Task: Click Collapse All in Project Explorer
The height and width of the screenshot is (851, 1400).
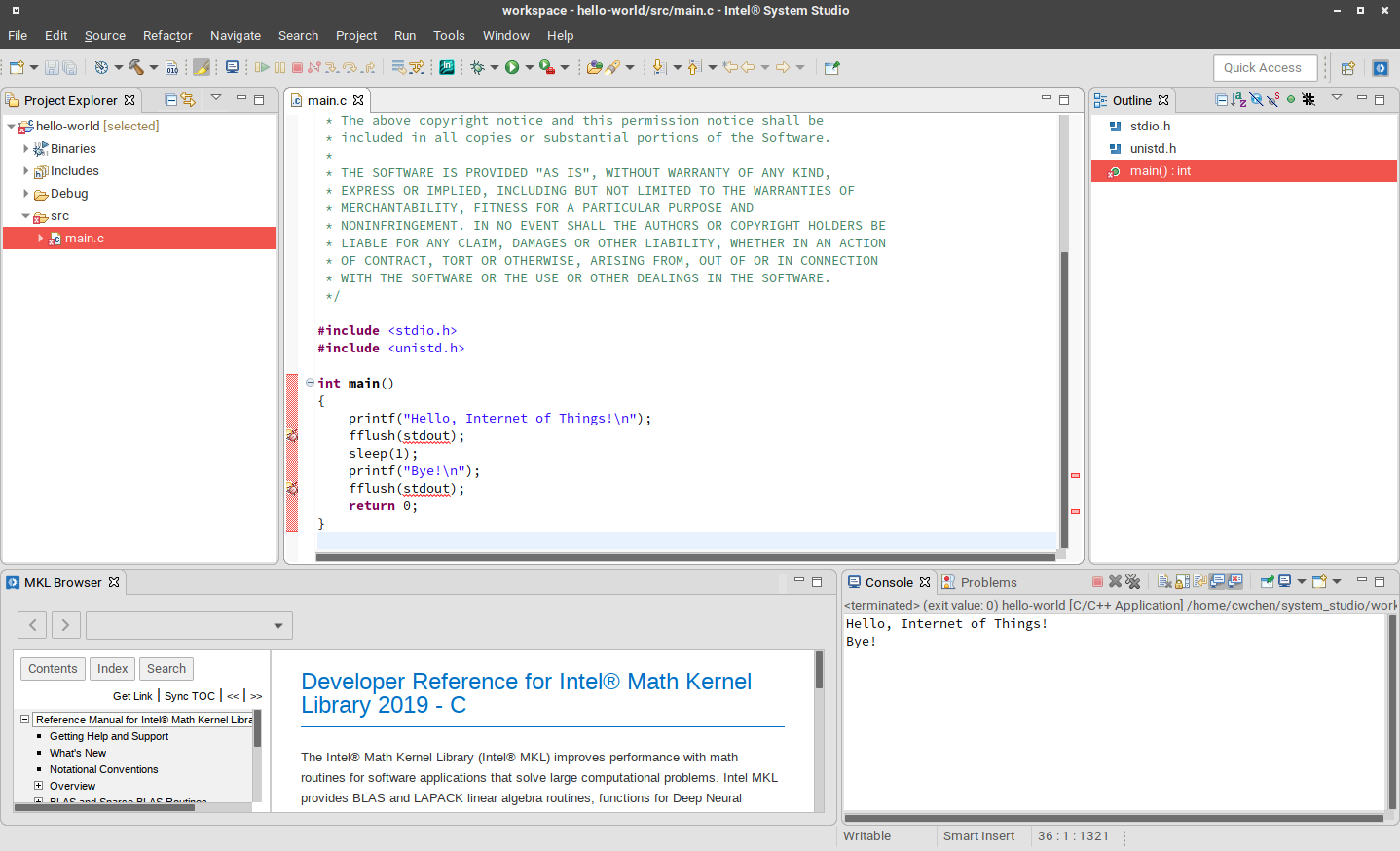Action: click(x=171, y=99)
